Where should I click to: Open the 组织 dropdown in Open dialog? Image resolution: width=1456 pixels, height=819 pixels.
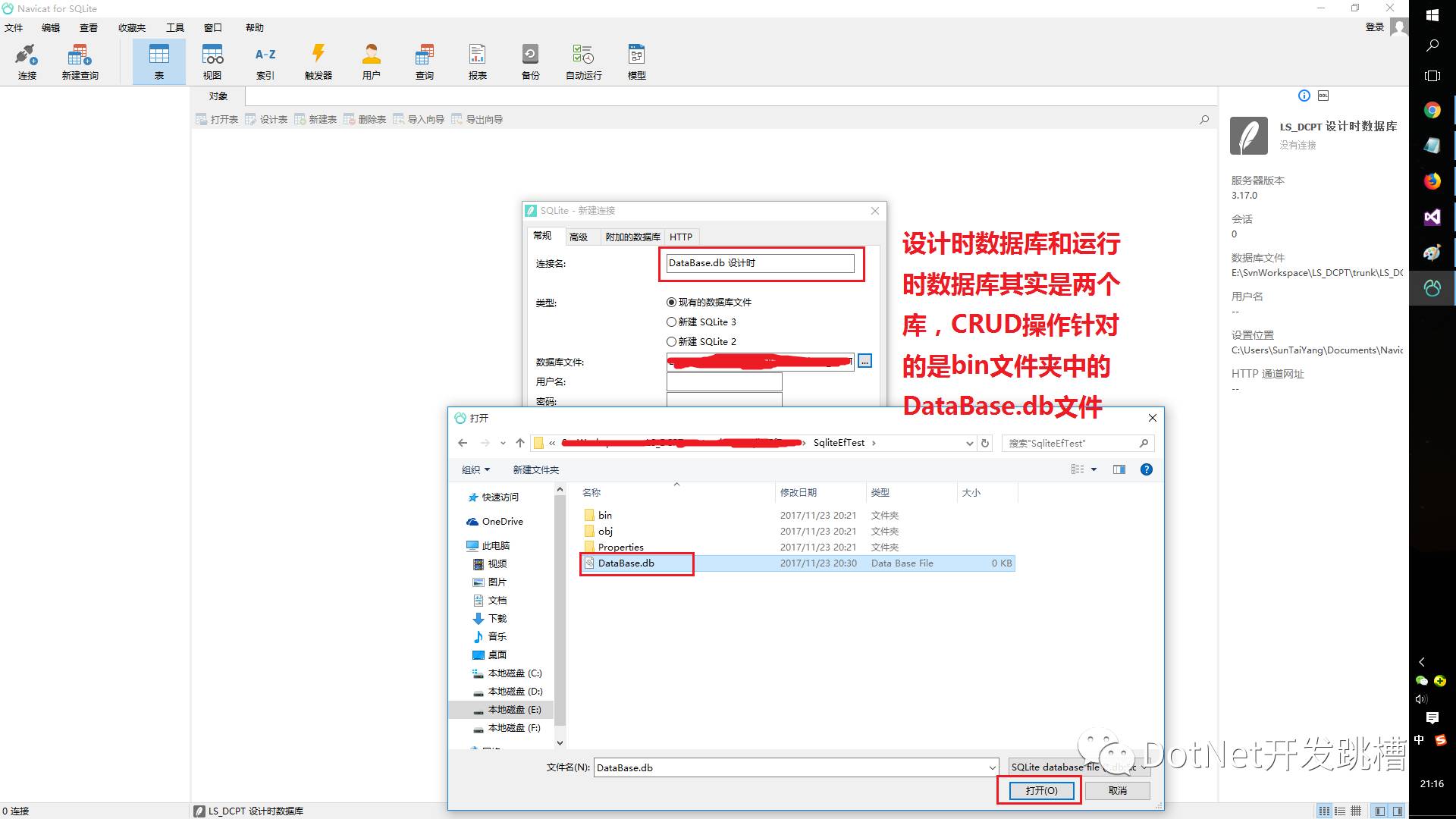(476, 469)
